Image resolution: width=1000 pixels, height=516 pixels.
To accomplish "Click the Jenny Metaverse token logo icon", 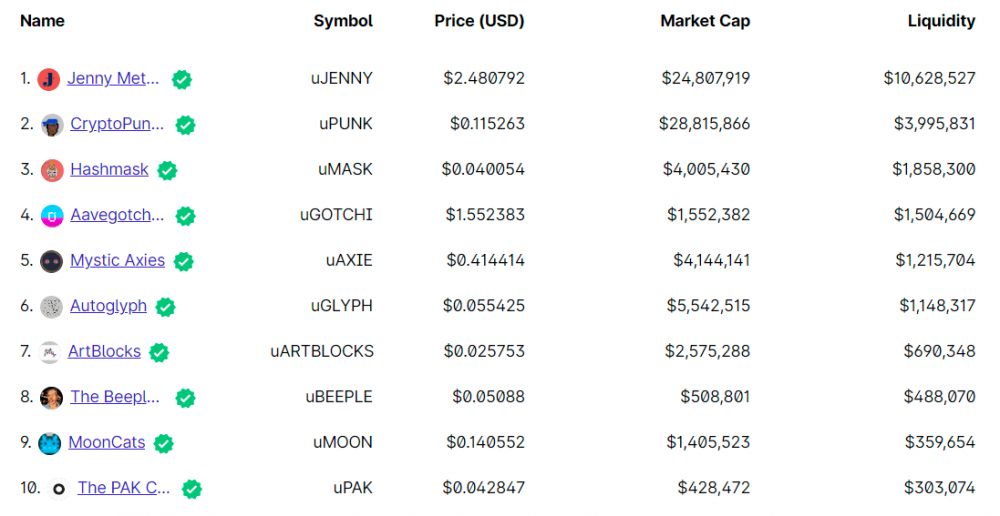I will pyautogui.click(x=49, y=79).
